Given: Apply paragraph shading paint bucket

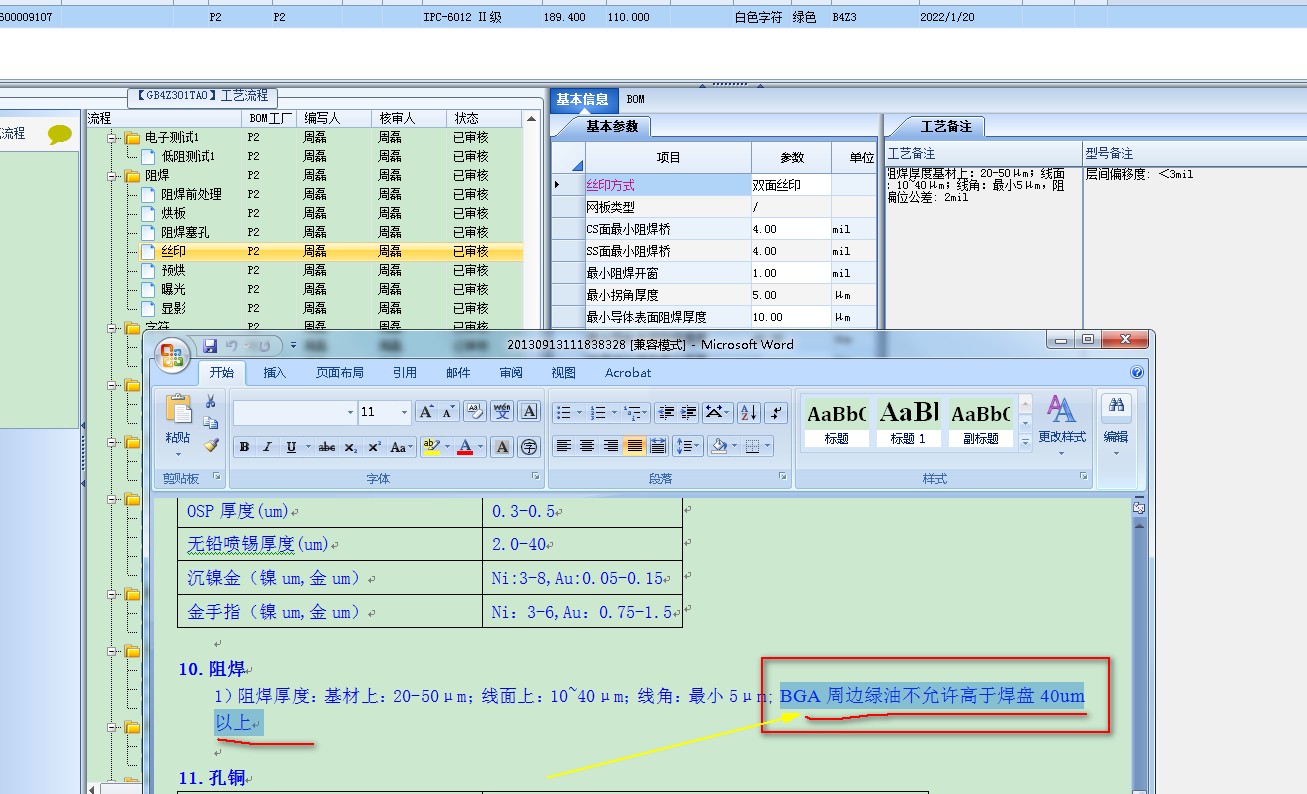Looking at the screenshot, I should (x=718, y=446).
